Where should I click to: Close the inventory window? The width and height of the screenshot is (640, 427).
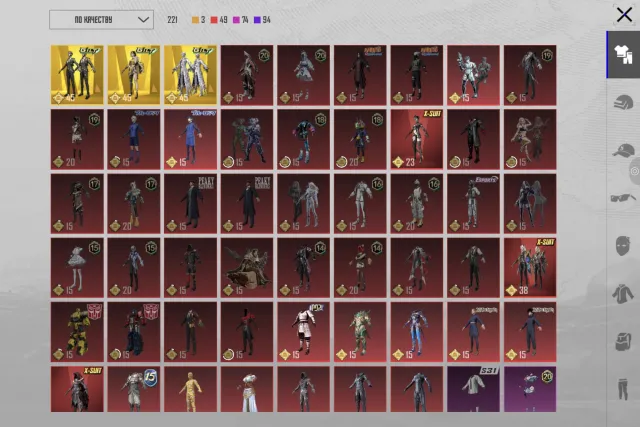624,15
